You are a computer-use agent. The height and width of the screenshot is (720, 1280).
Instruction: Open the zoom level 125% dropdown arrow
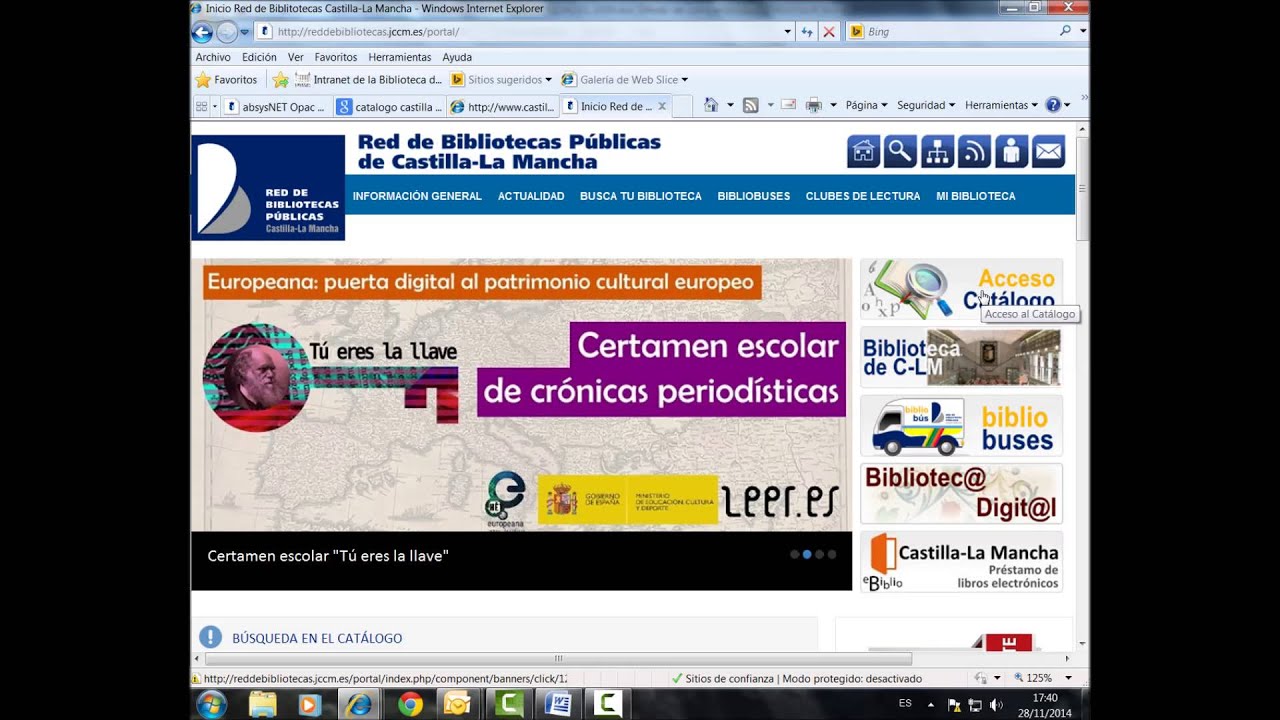point(1068,678)
